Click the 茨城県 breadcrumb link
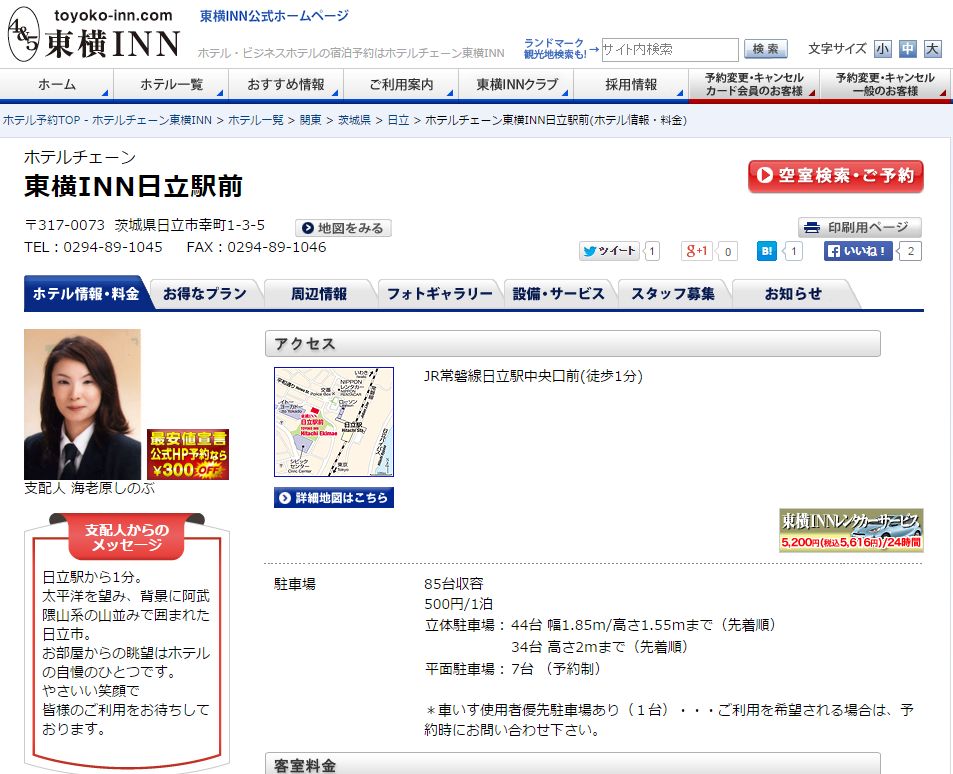The image size is (953, 774). coord(354,120)
